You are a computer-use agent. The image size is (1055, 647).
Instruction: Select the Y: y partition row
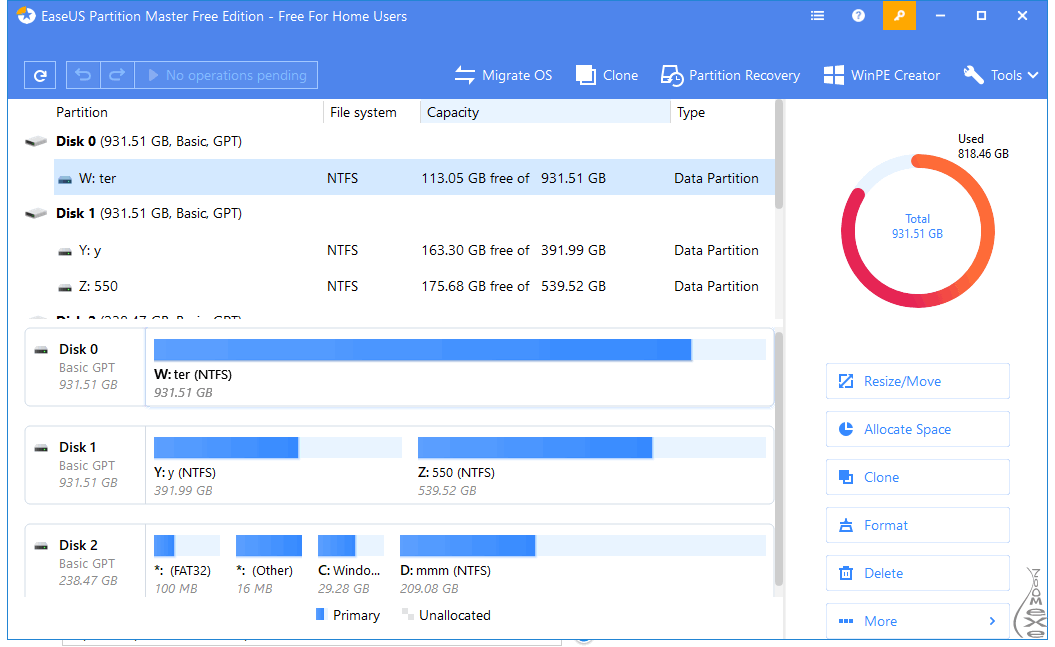[x=414, y=250]
